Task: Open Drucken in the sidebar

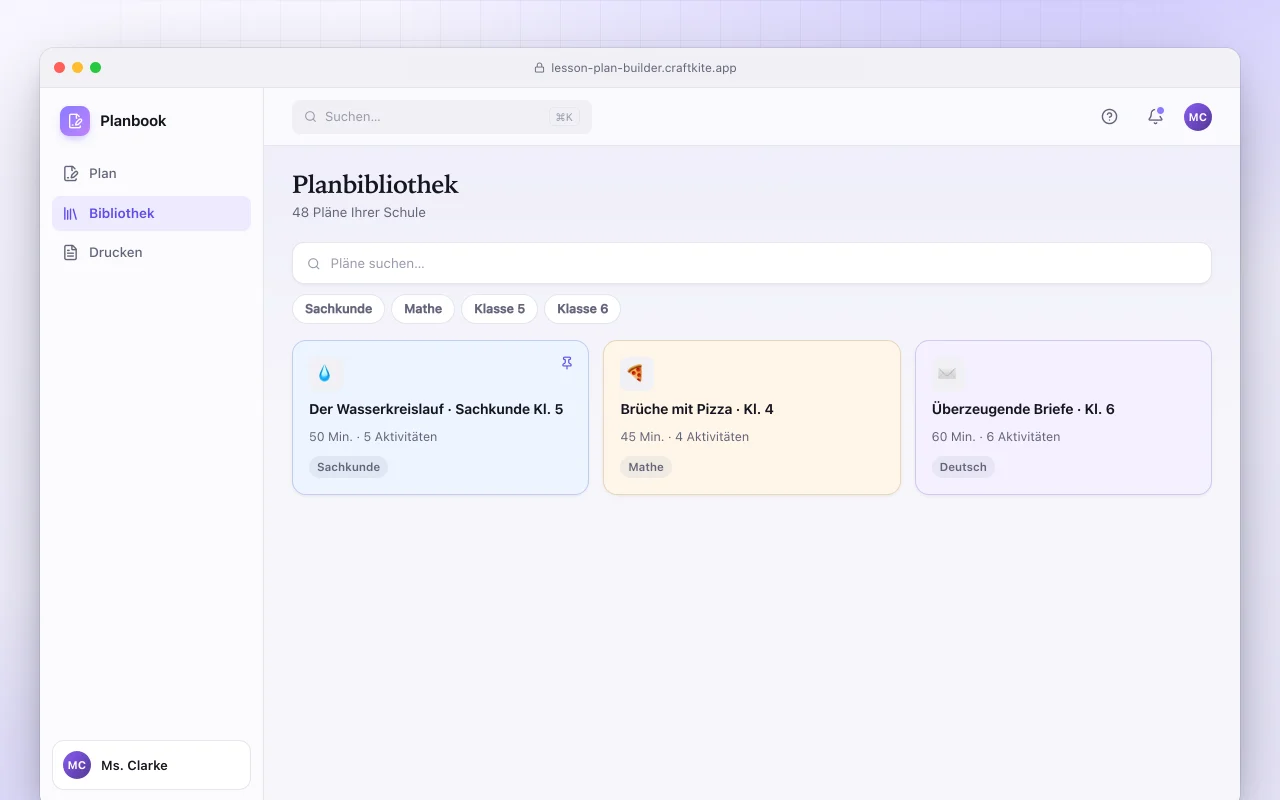Action: [x=151, y=252]
